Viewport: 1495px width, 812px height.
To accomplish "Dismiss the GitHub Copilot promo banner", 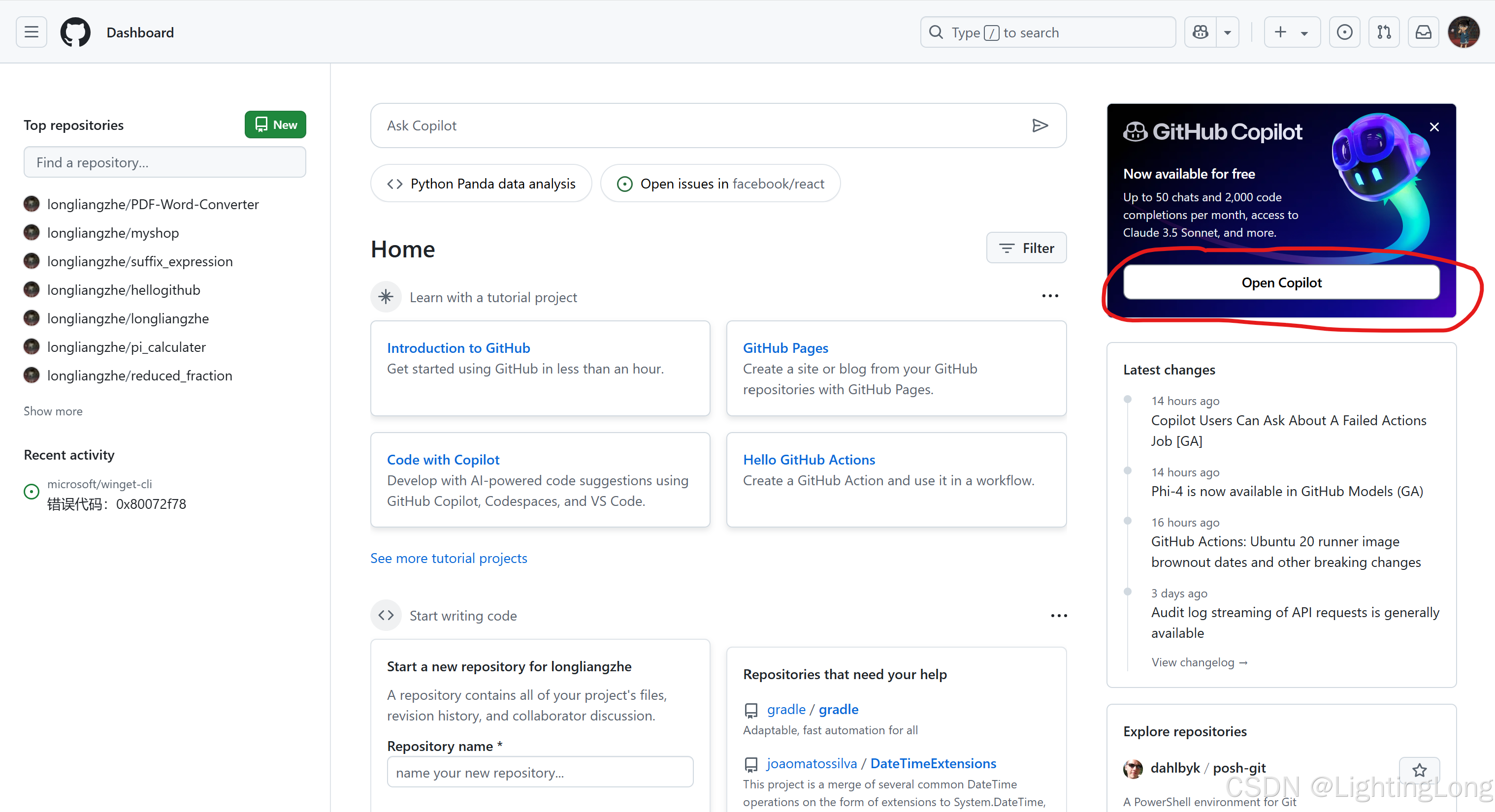I will point(1434,127).
